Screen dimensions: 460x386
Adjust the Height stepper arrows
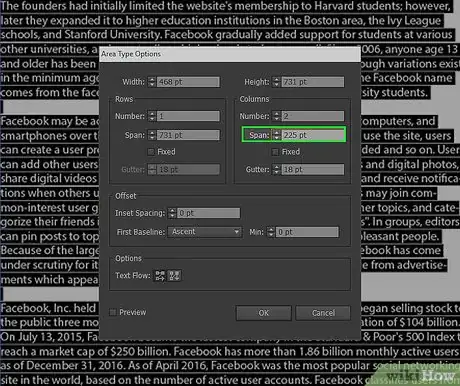276,82
